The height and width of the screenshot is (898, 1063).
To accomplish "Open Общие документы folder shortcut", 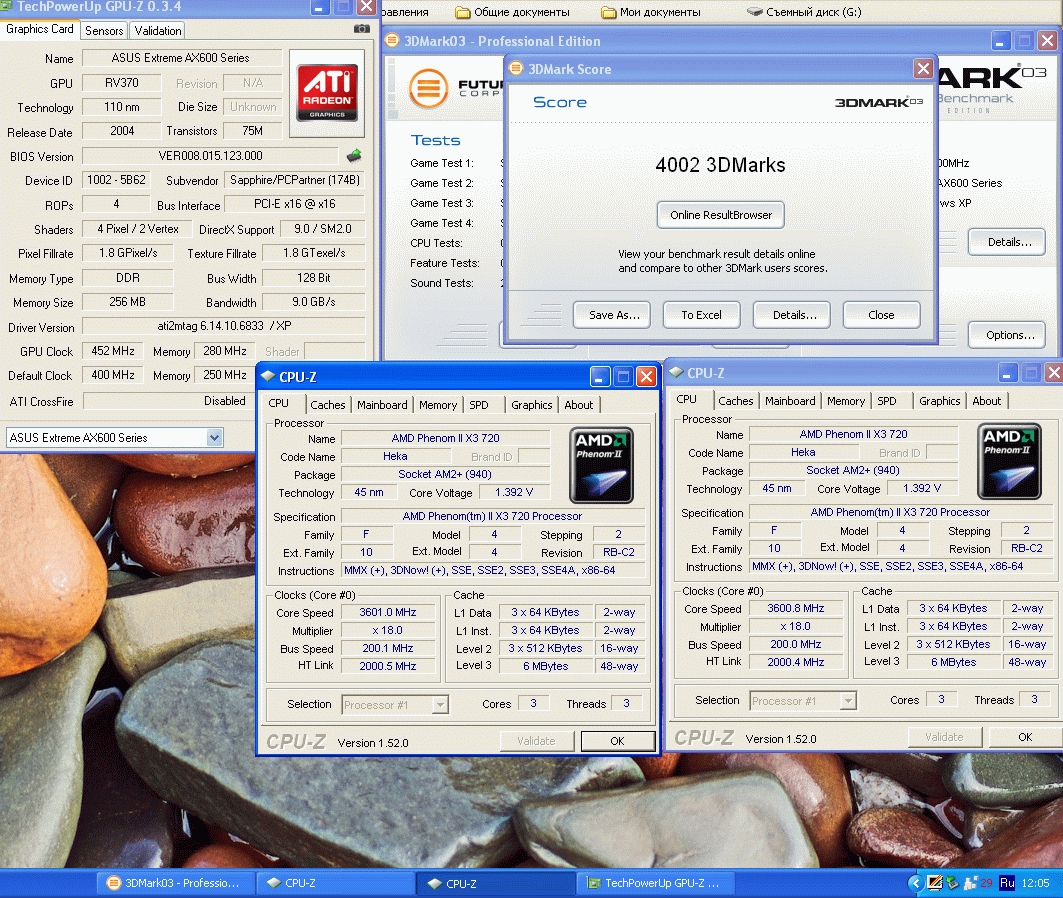I will click(513, 12).
